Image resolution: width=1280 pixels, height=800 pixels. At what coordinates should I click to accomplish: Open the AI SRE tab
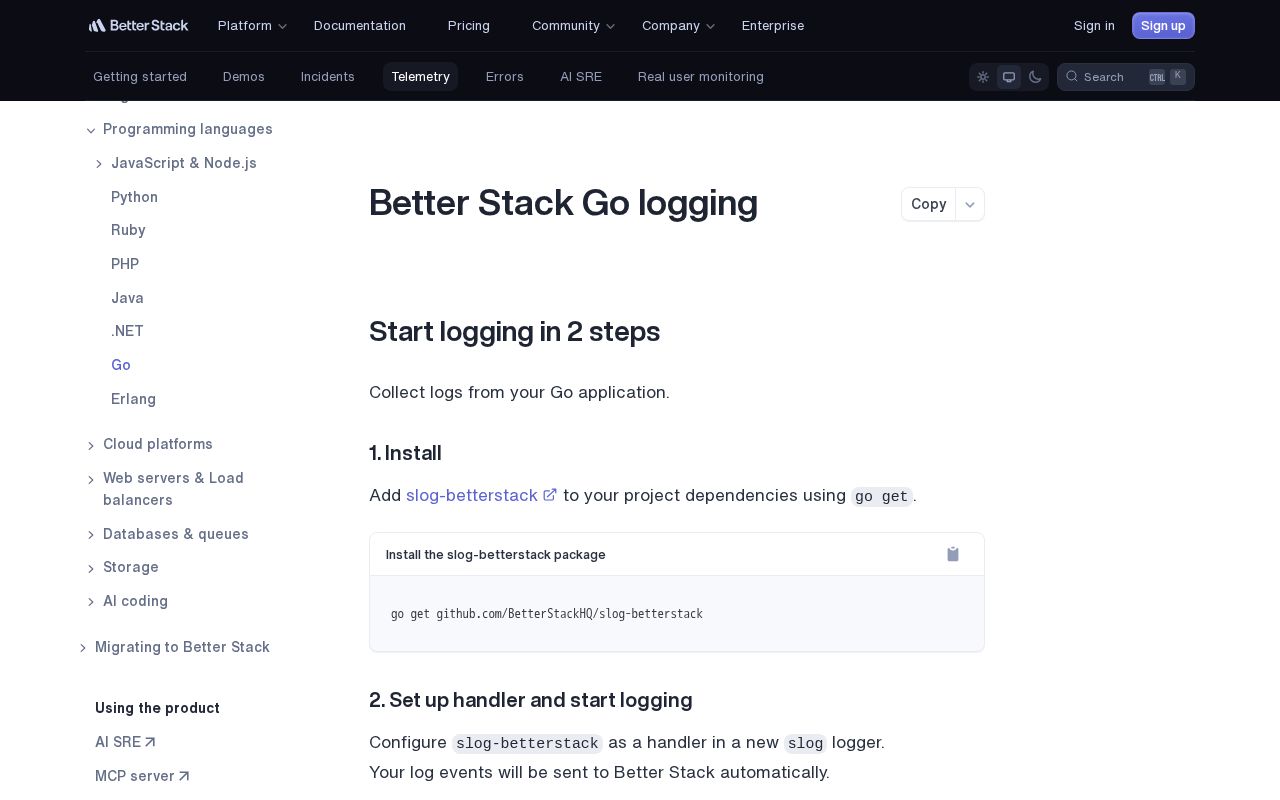click(581, 77)
